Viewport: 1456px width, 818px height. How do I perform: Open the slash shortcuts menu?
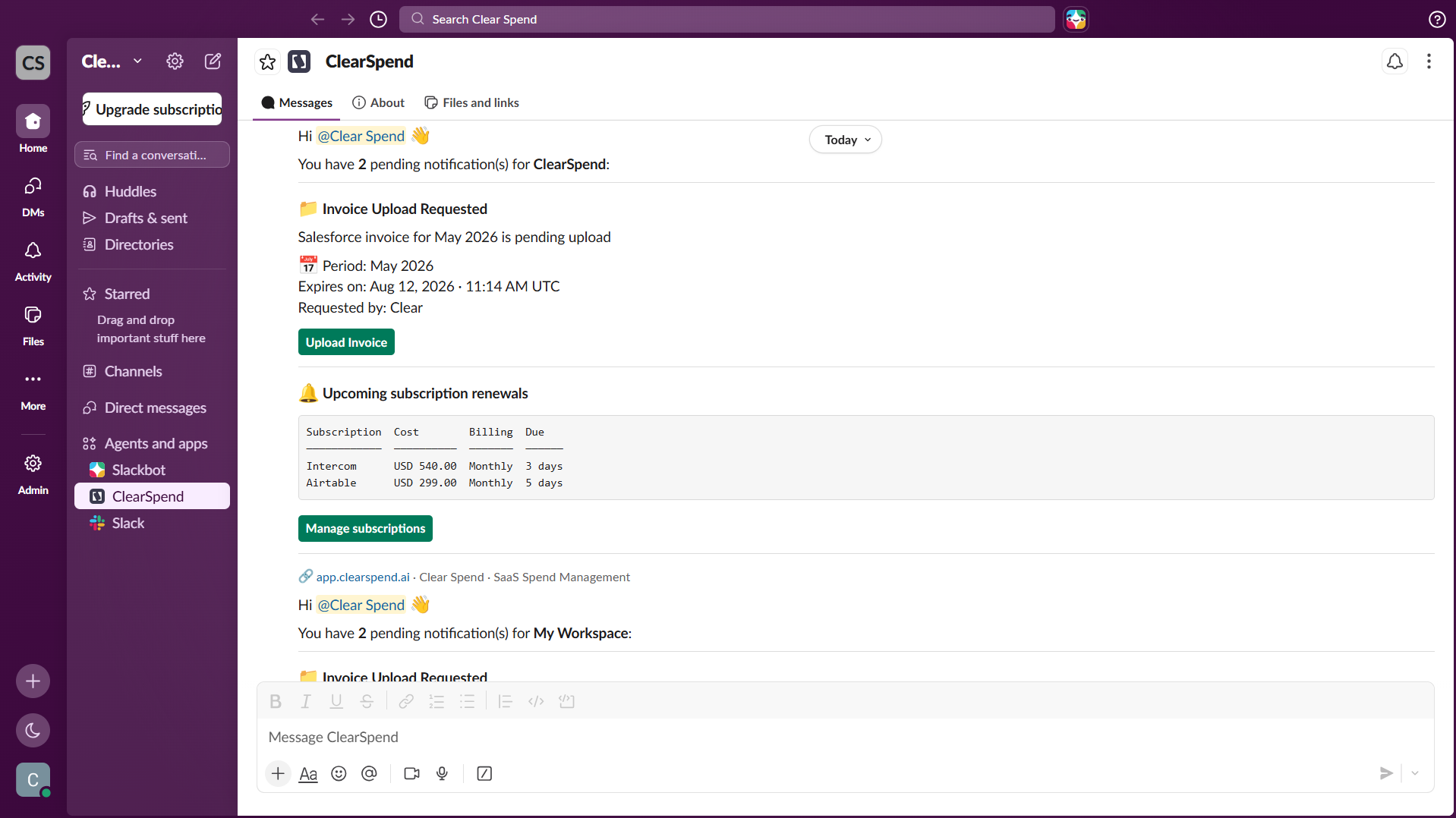[484, 773]
